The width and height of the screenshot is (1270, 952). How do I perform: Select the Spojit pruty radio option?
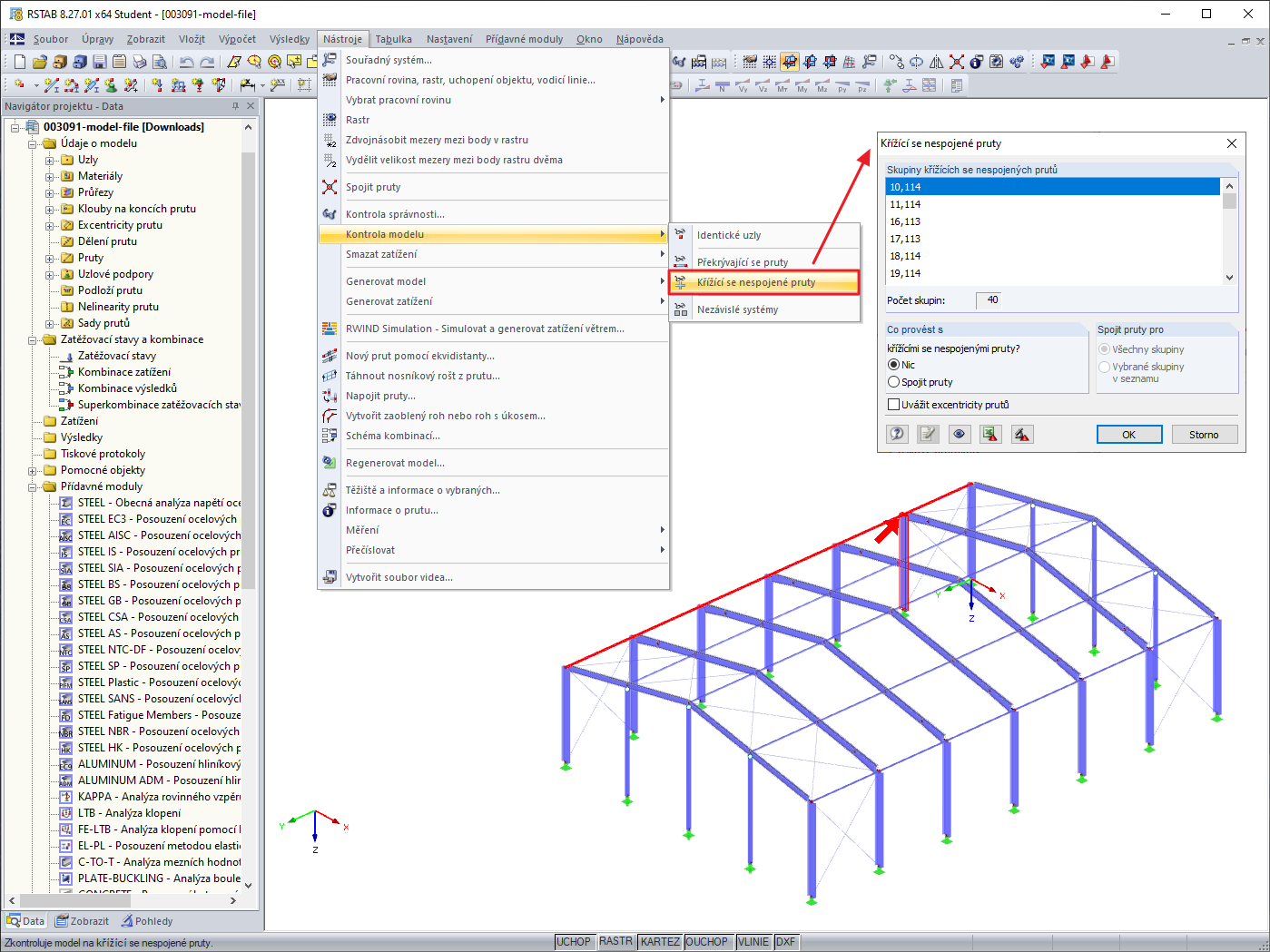pos(894,382)
